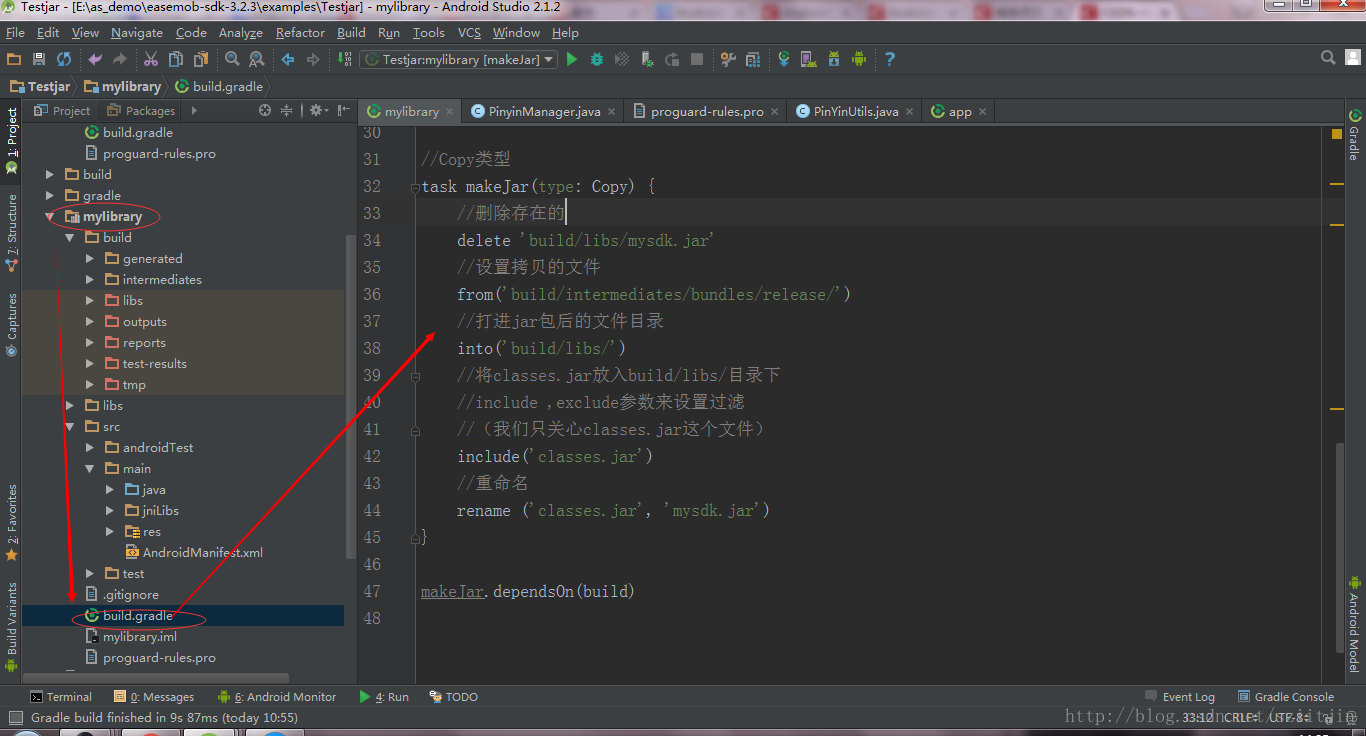Start debugging with the bug icon
The image size is (1366, 736).
pyautogui.click(x=597, y=59)
